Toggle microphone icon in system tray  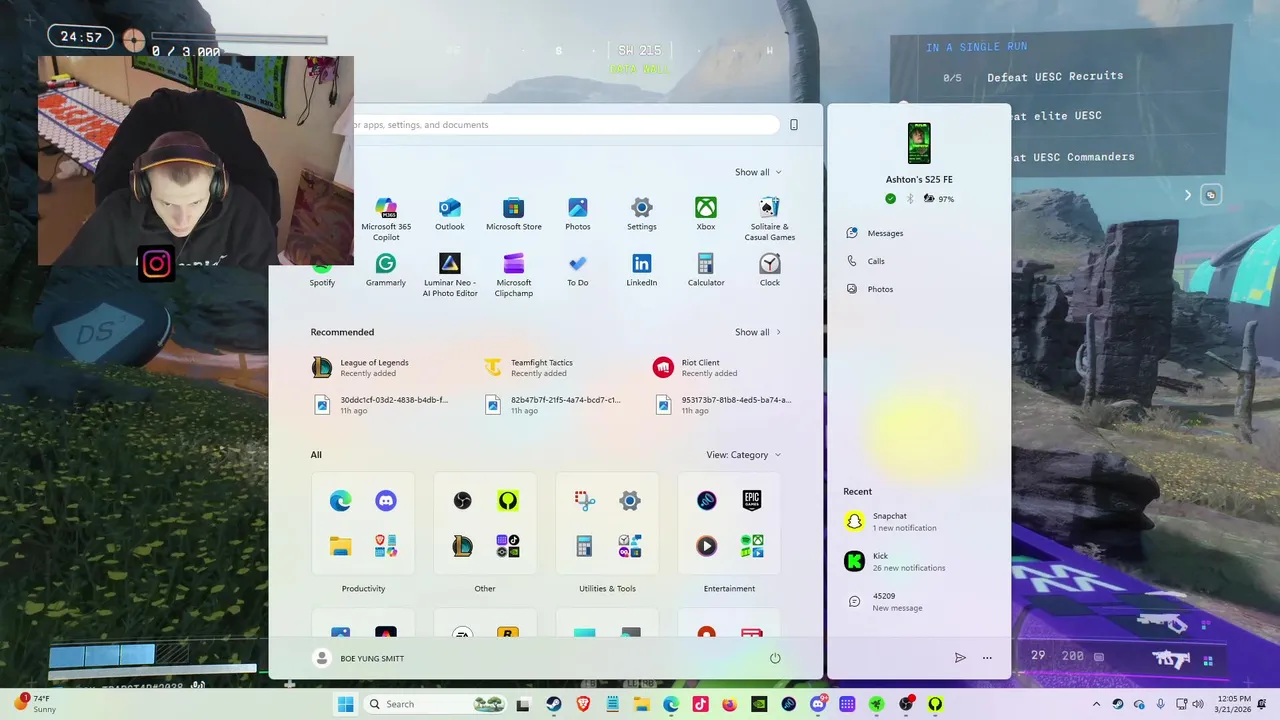[x=1161, y=704]
